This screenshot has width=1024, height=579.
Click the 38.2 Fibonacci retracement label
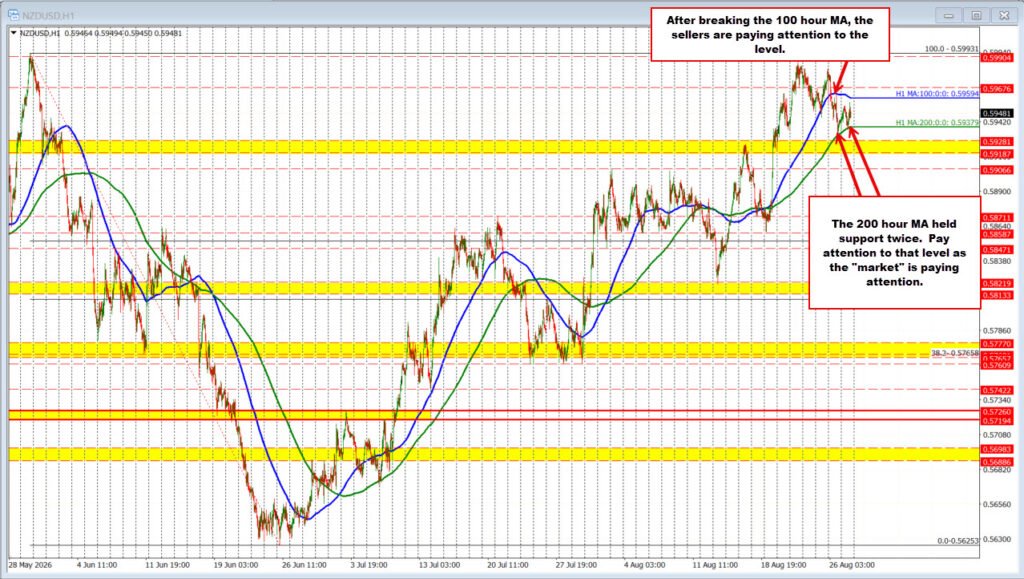click(955, 352)
